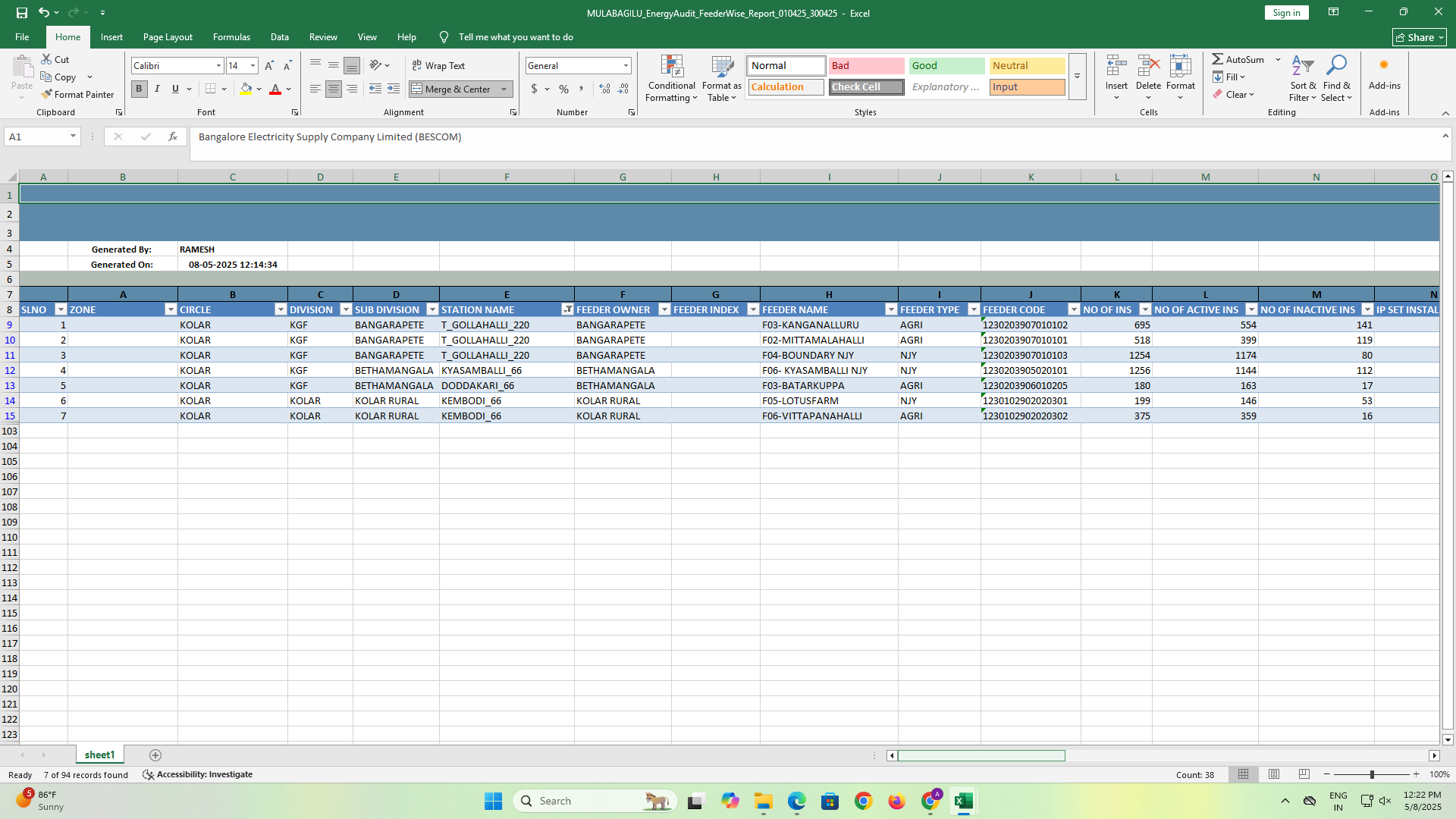1456x819 pixels.
Task: Align text to the left
Action: coord(315,89)
